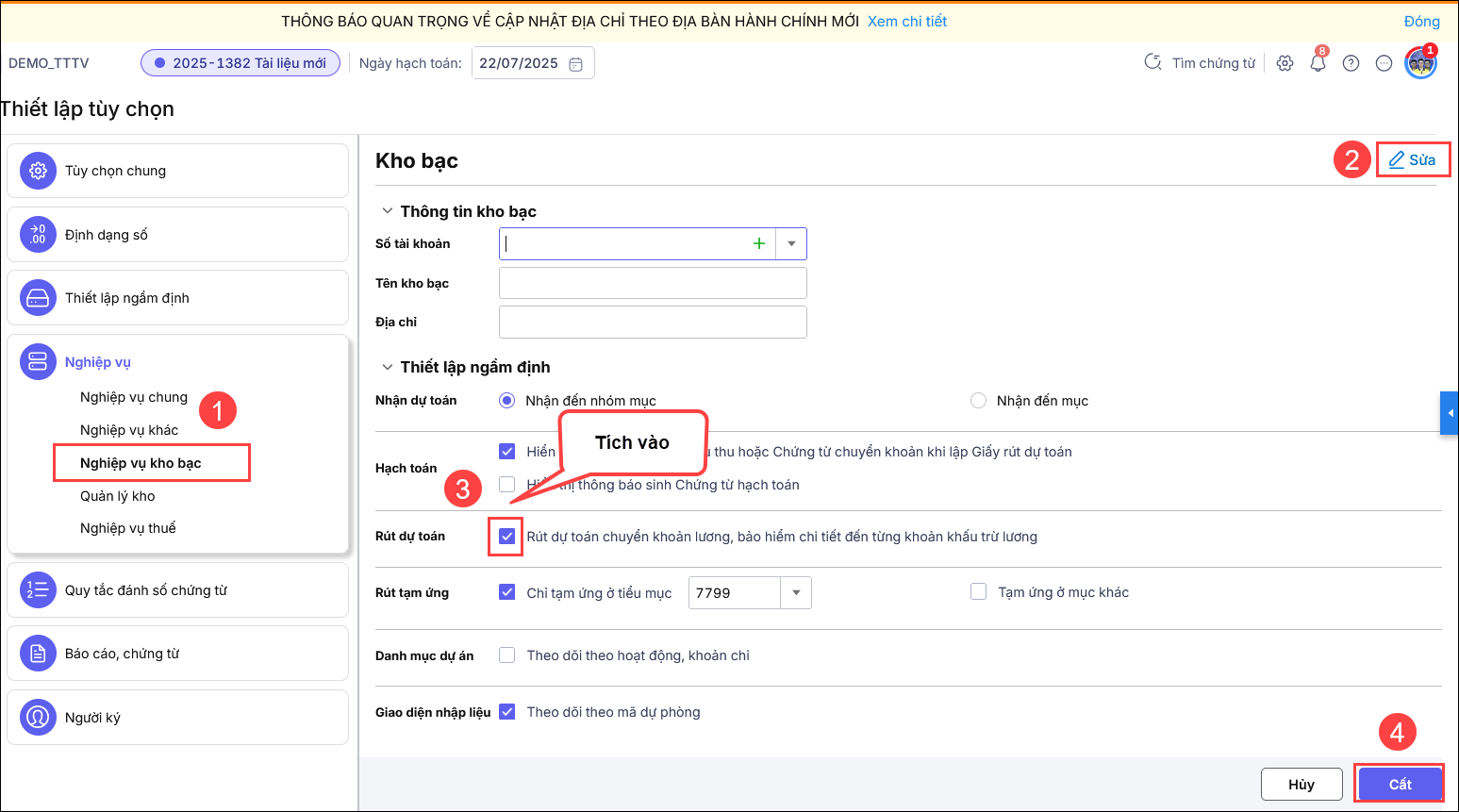Open the tiểu mục 7799 dropdown
The width and height of the screenshot is (1459, 812).
click(x=796, y=592)
